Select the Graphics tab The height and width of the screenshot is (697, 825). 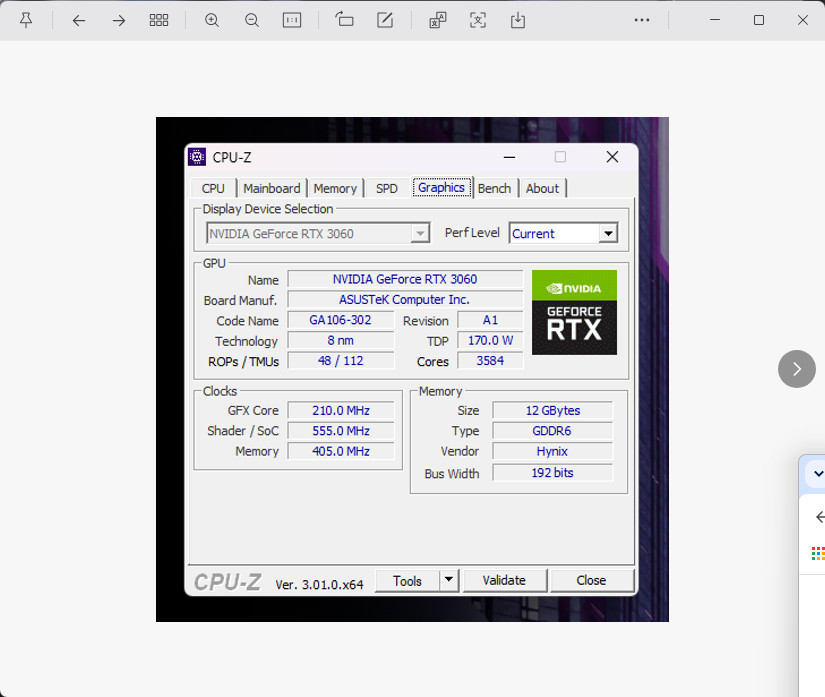441,187
